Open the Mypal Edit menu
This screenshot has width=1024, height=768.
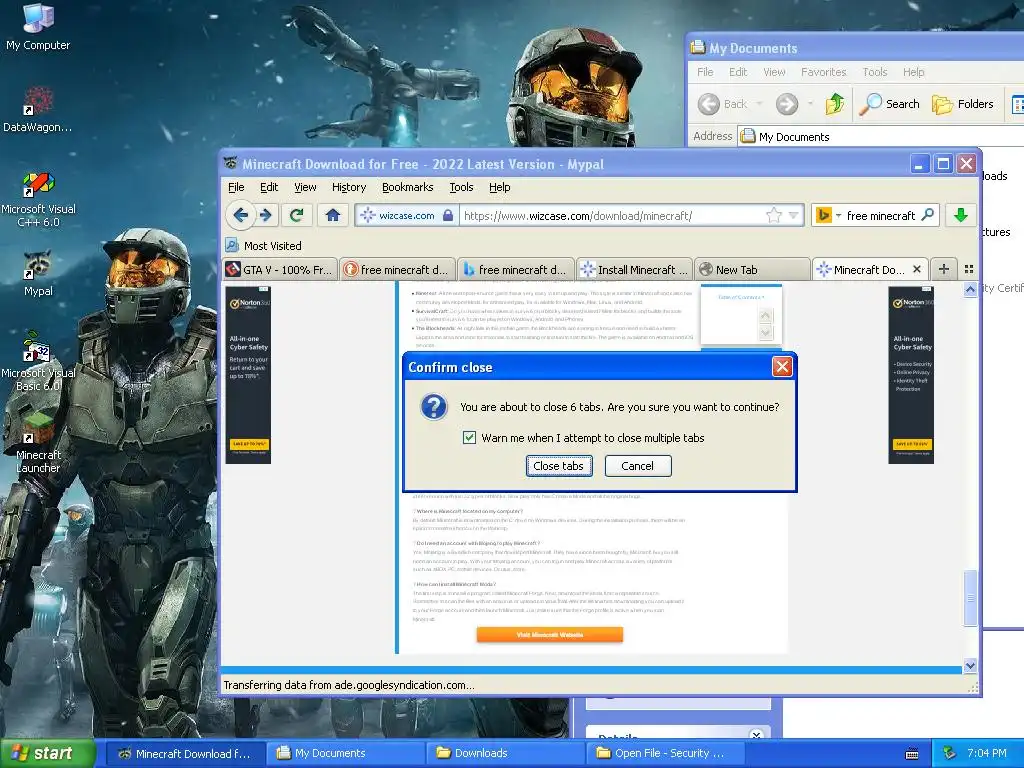(268, 187)
